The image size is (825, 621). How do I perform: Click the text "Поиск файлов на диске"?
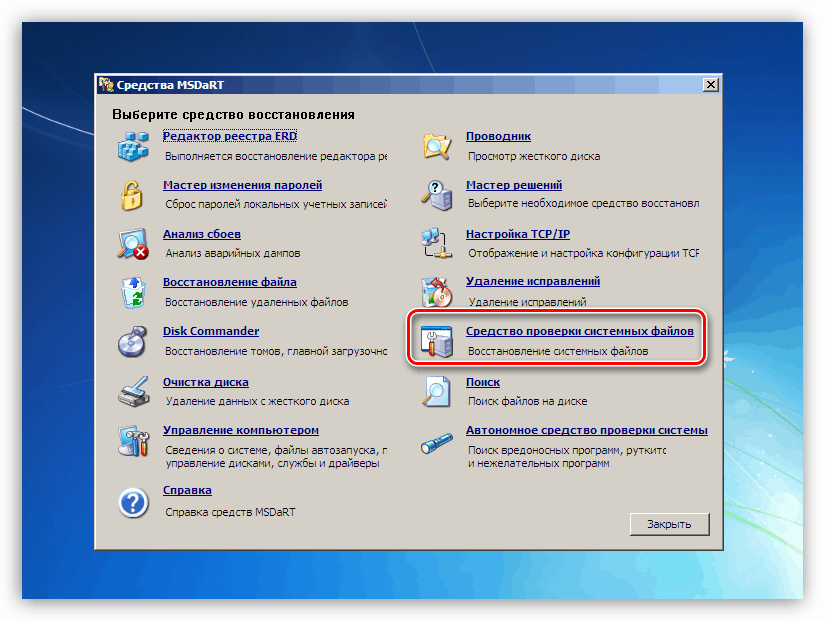coord(528,401)
